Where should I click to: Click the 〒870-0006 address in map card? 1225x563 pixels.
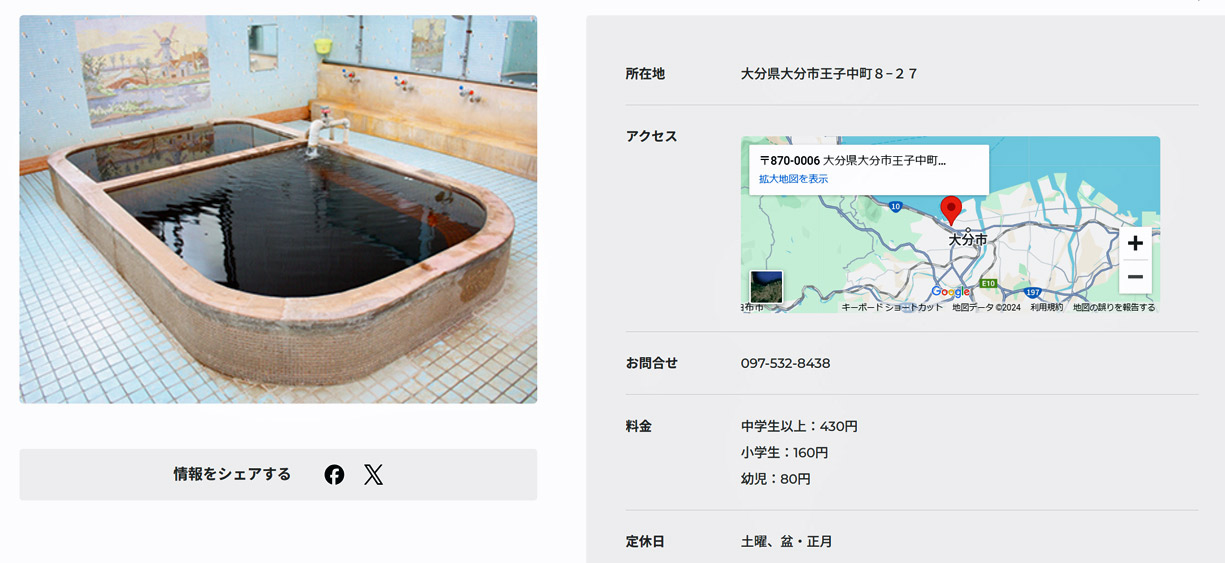(x=853, y=160)
